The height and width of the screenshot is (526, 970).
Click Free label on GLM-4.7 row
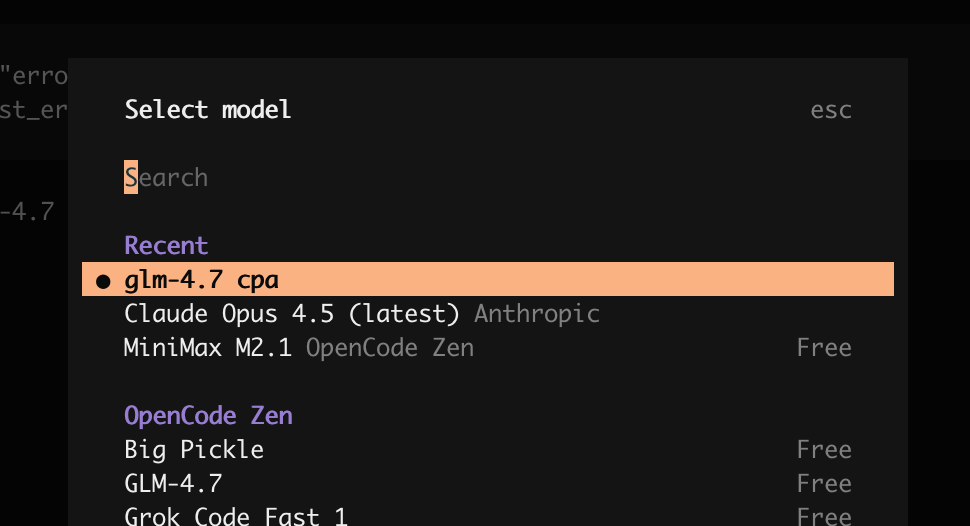[824, 484]
